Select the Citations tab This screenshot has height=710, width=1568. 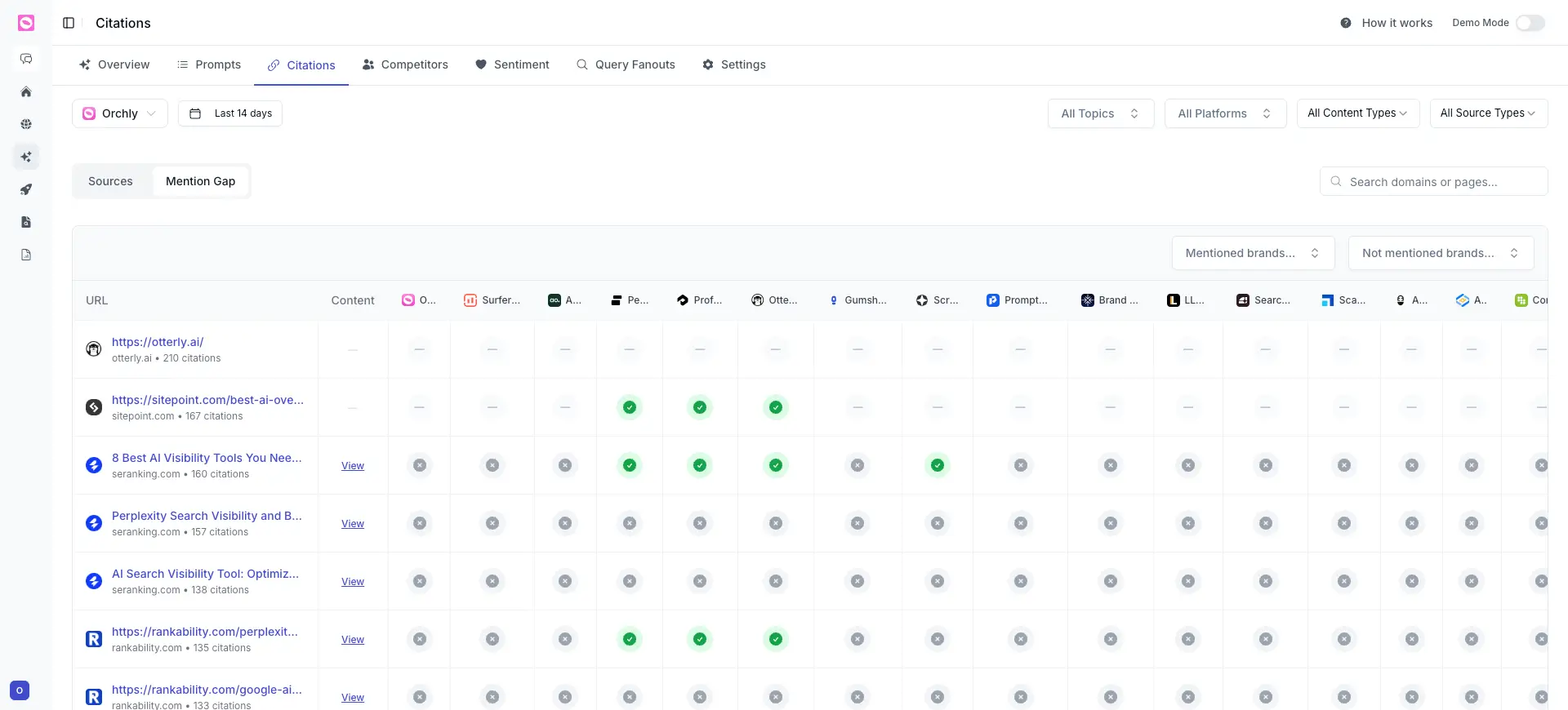(x=301, y=65)
